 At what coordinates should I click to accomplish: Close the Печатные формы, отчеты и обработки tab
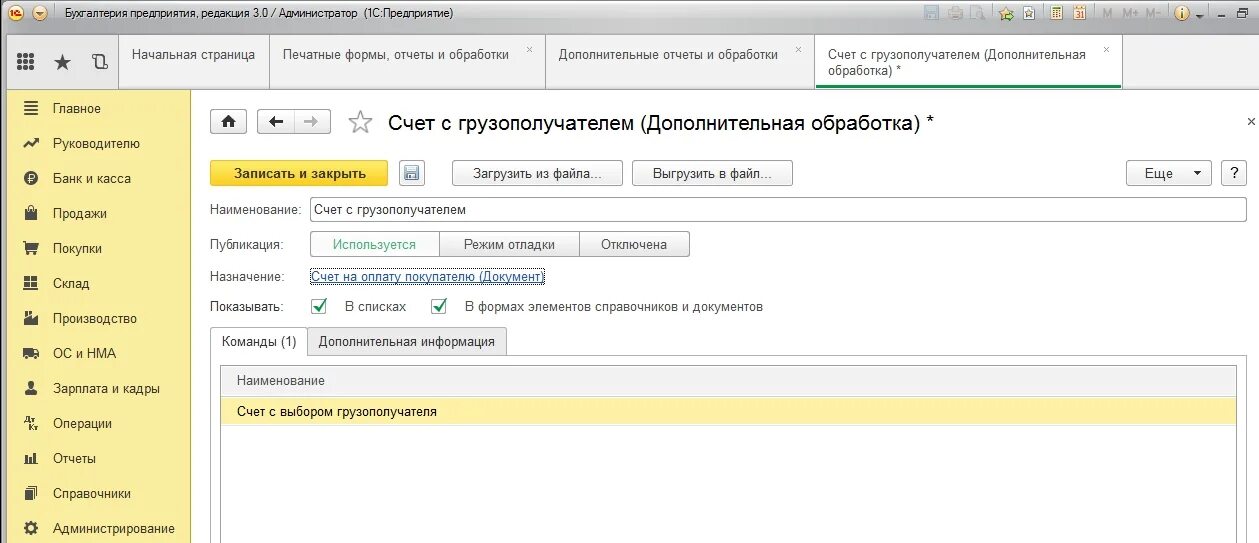click(x=529, y=48)
